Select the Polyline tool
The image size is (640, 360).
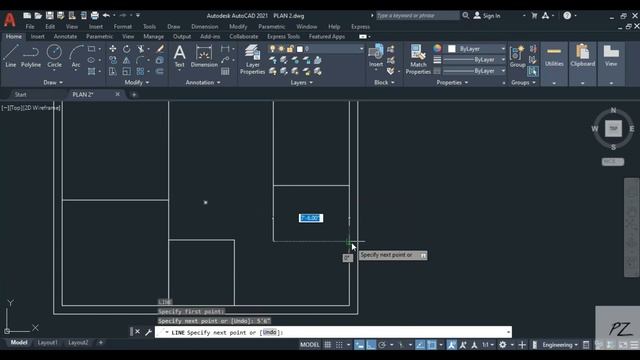(x=31, y=56)
